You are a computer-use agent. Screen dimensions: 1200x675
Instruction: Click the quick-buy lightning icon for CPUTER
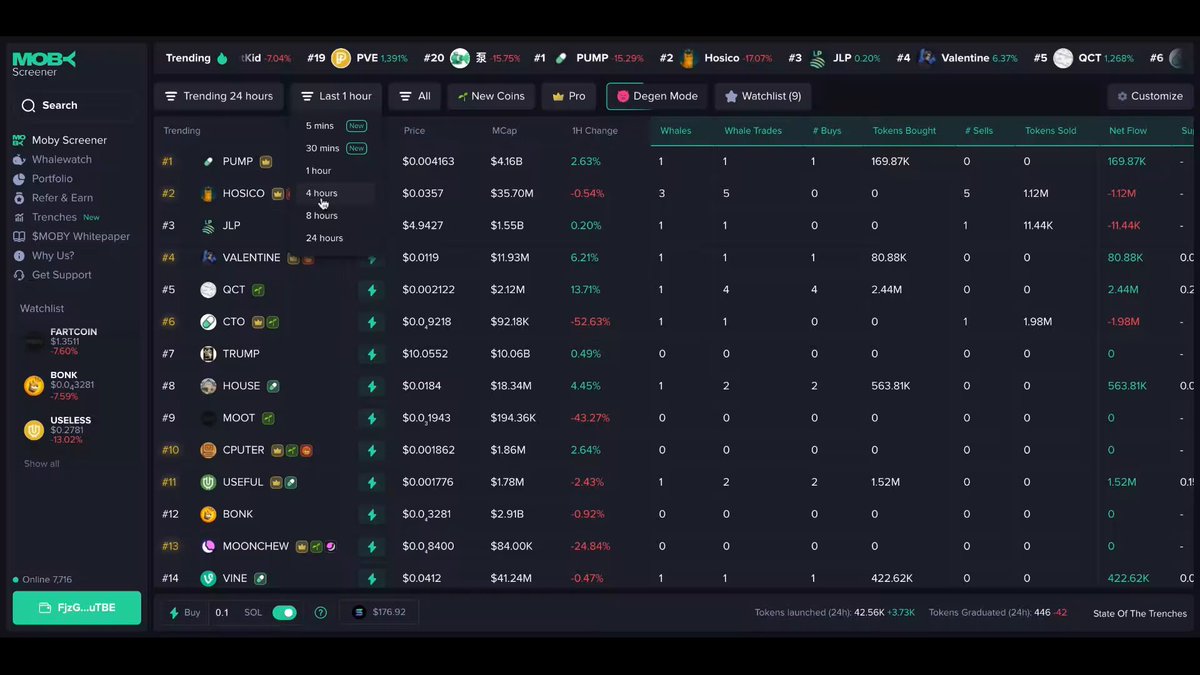(372, 450)
